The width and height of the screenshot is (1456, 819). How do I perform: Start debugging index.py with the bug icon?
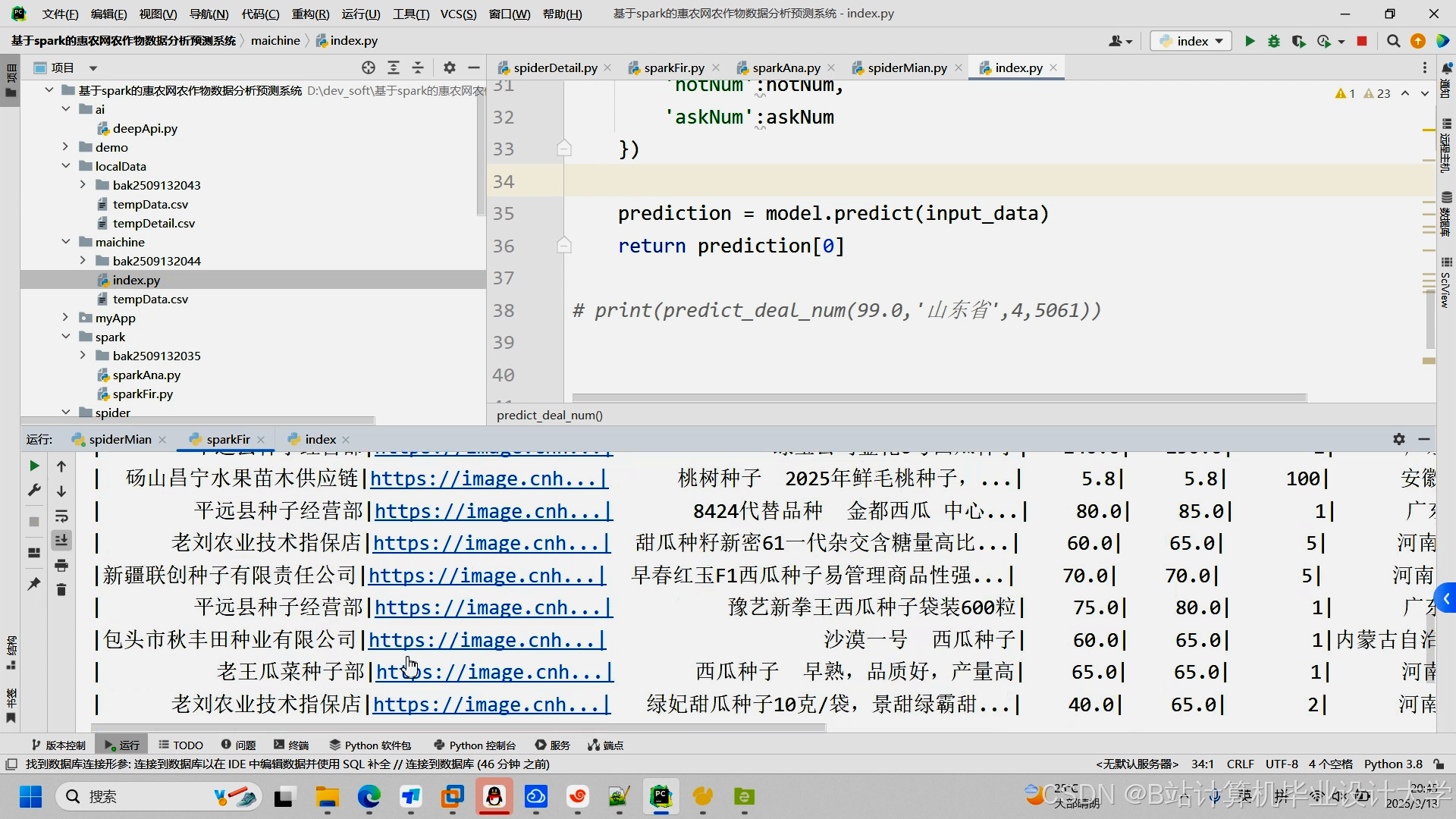click(1274, 41)
